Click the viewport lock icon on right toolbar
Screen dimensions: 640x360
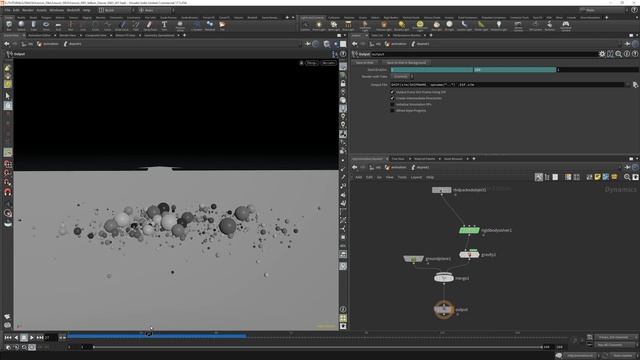click(343, 83)
